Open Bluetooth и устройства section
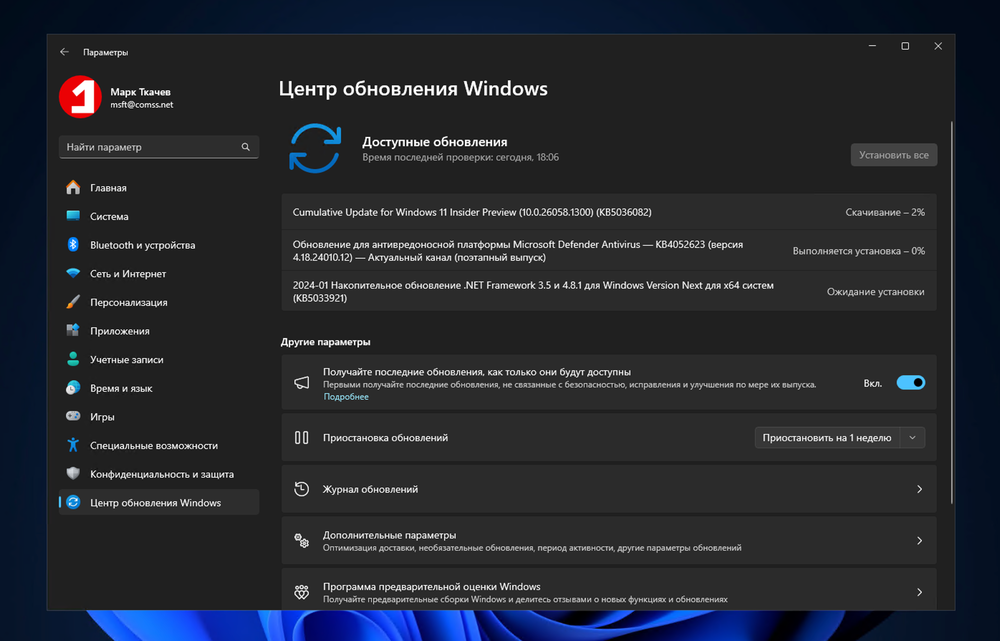The image size is (1000, 641). (159, 245)
